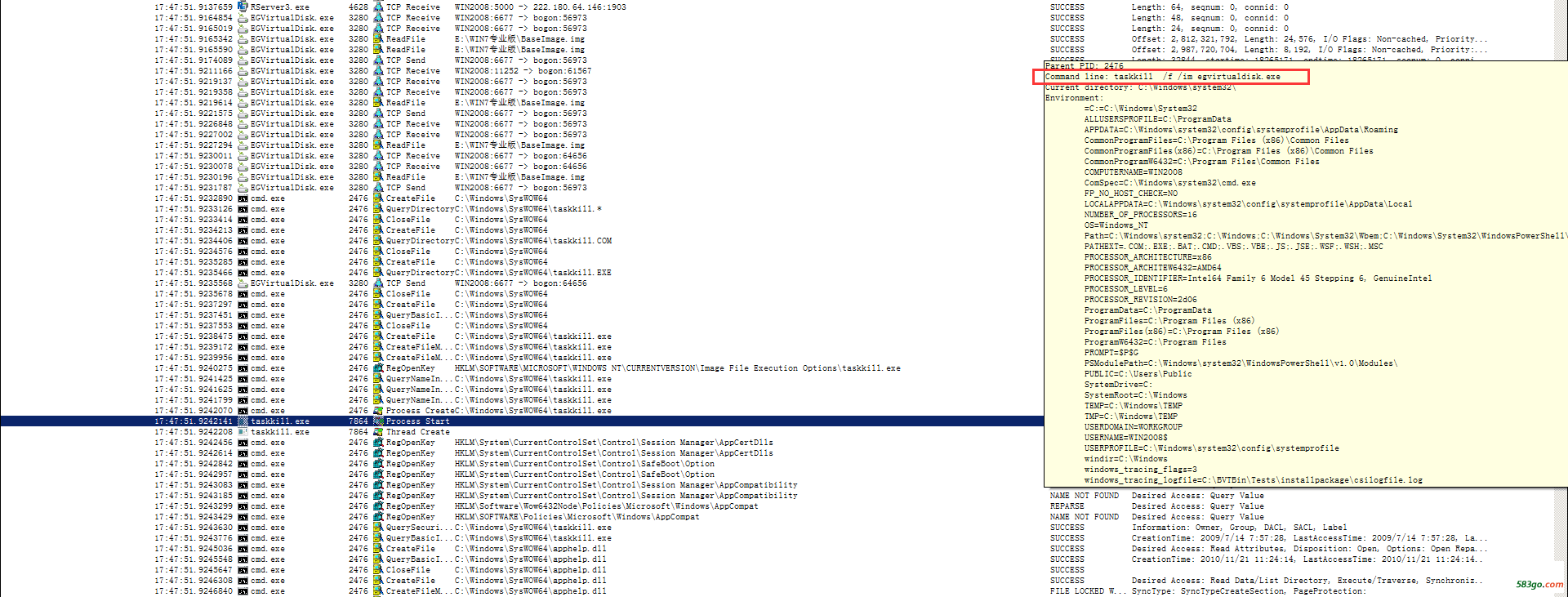The height and width of the screenshot is (597, 1568).
Task: Click the REPARSE result entry
Action: click(1067, 506)
